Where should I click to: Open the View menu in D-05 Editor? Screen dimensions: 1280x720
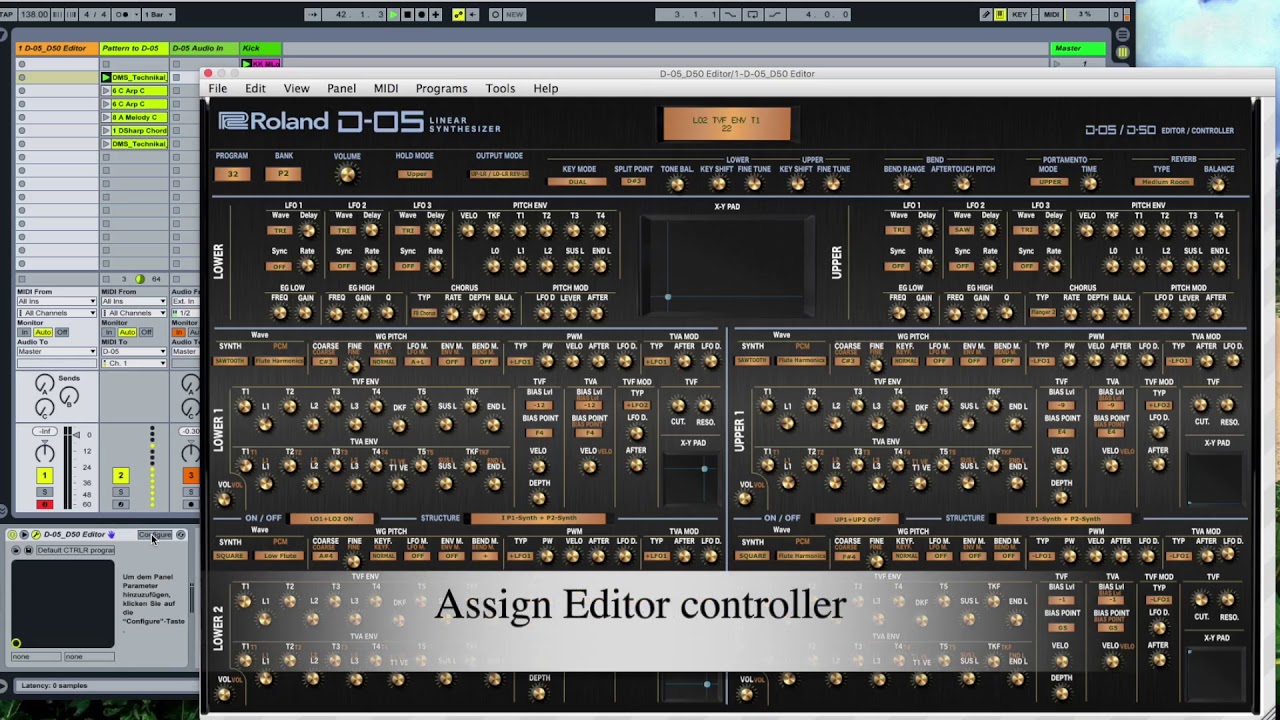(x=296, y=88)
